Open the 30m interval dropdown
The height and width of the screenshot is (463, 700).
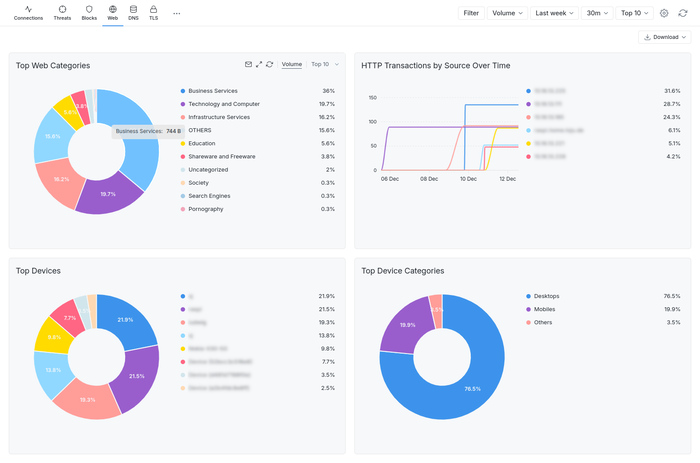click(597, 13)
